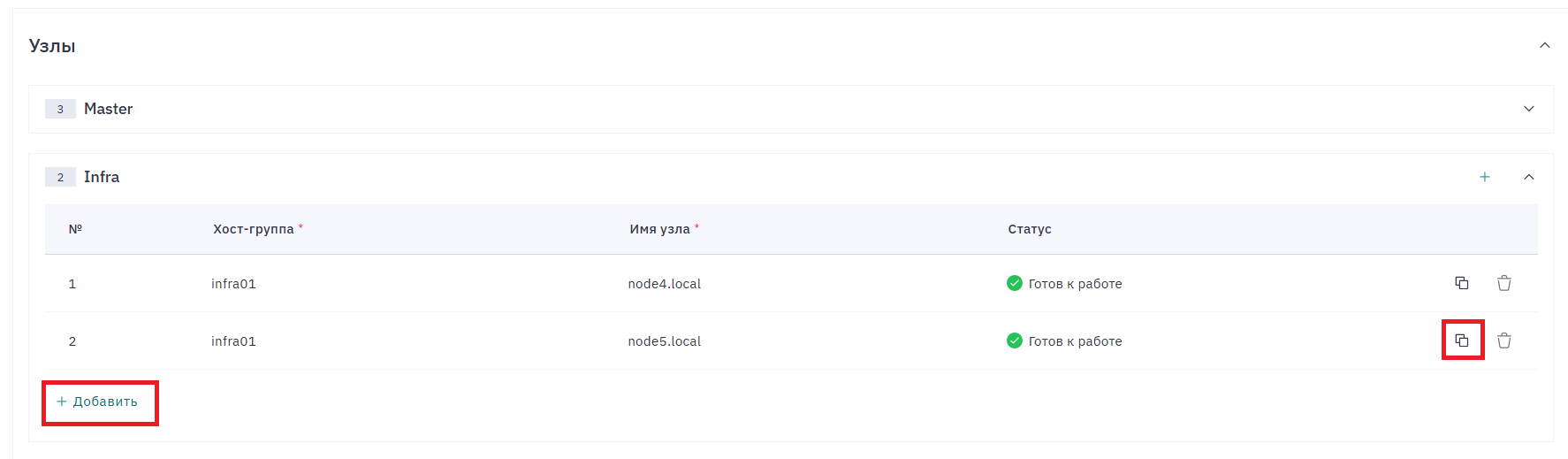1568x459 pixels.
Task: Click the Master group title
Action: [109, 109]
